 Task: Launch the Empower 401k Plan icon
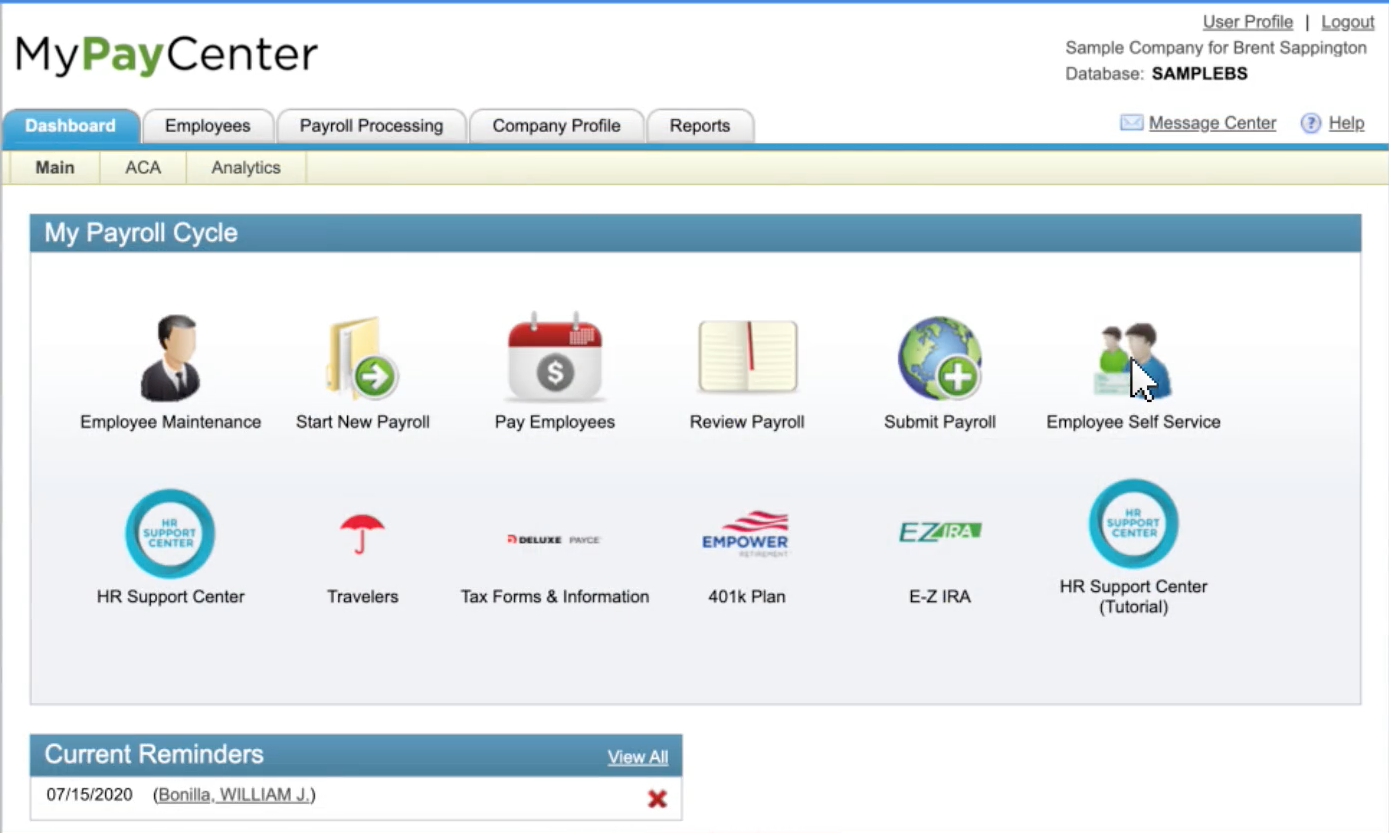tap(746, 534)
